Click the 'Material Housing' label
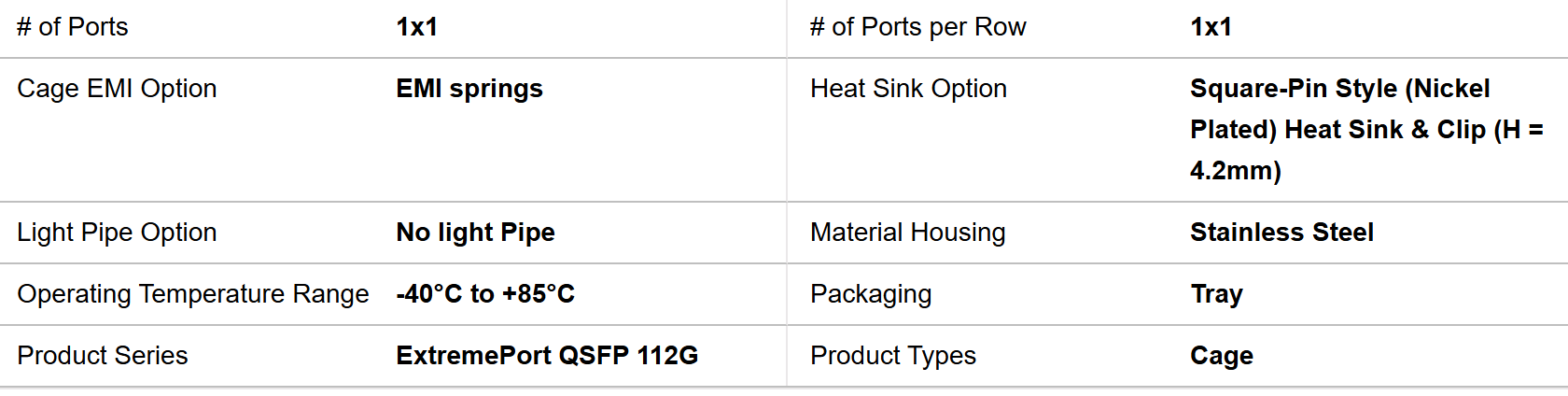Image resolution: width=1568 pixels, height=396 pixels. pyautogui.click(x=907, y=233)
